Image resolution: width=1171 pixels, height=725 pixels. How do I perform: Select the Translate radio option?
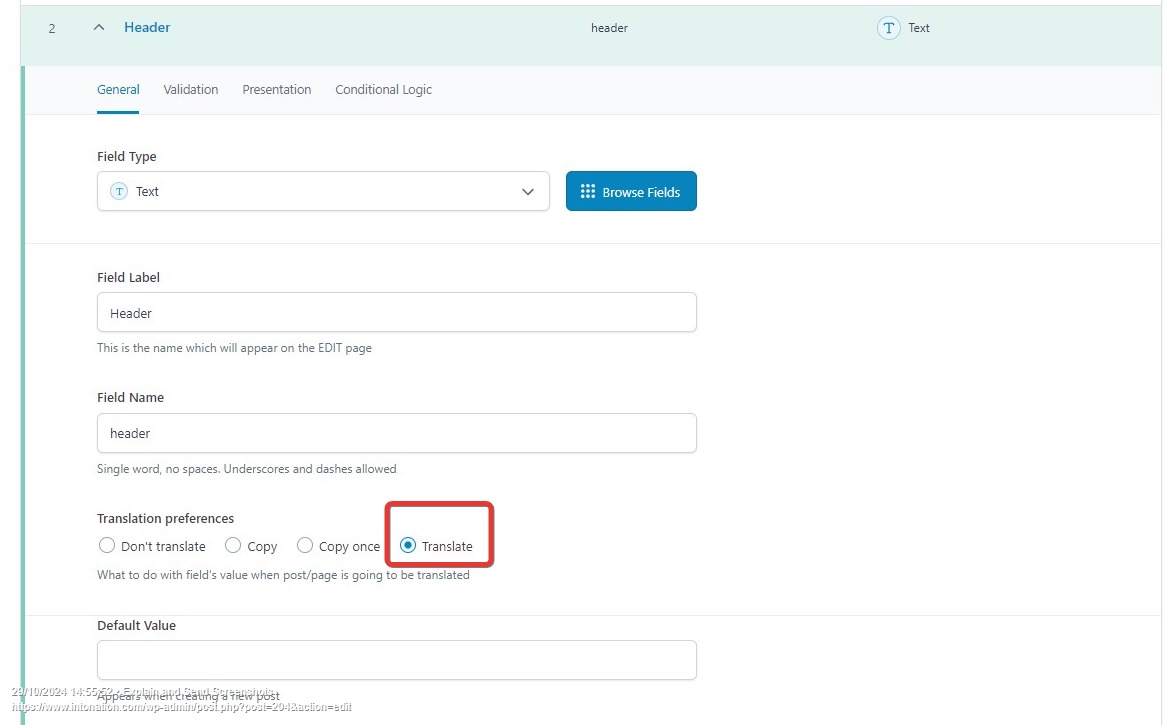click(x=408, y=545)
